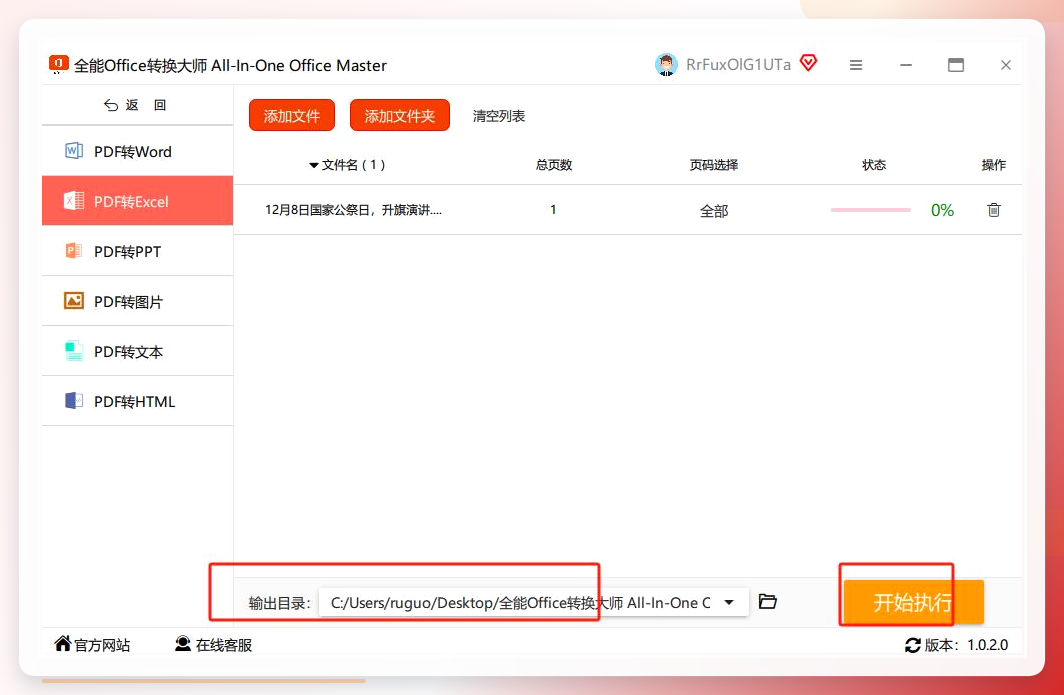This screenshot has height=695, width=1064.
Task: Click the user avatar icon
Action: coord(666,64)
